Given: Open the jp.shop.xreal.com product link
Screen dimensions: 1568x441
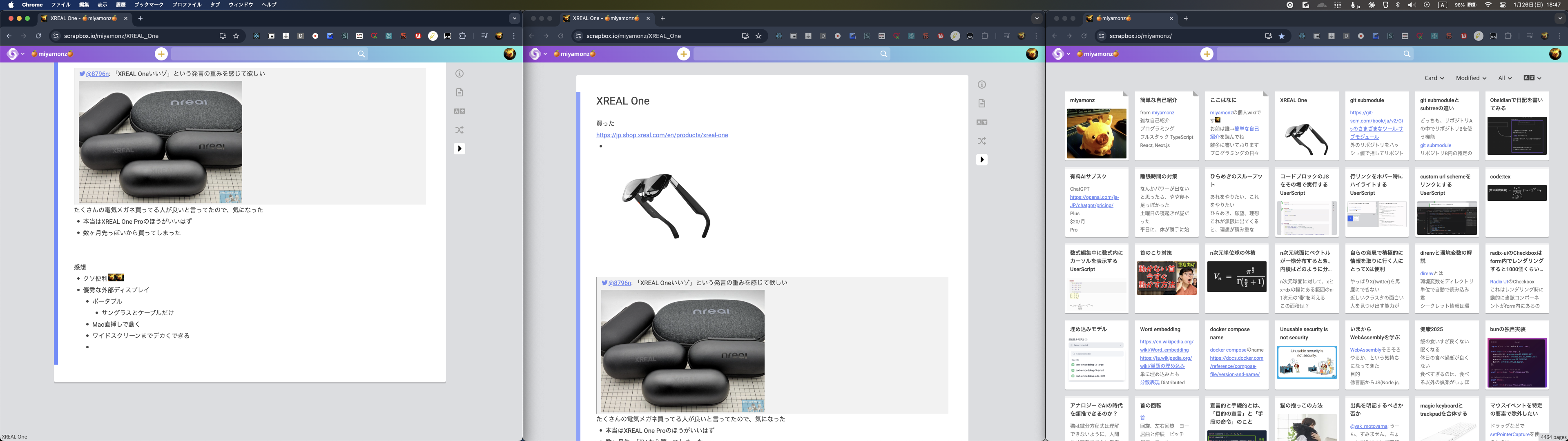Looking at the screenshot, I should tap(662, 135).
